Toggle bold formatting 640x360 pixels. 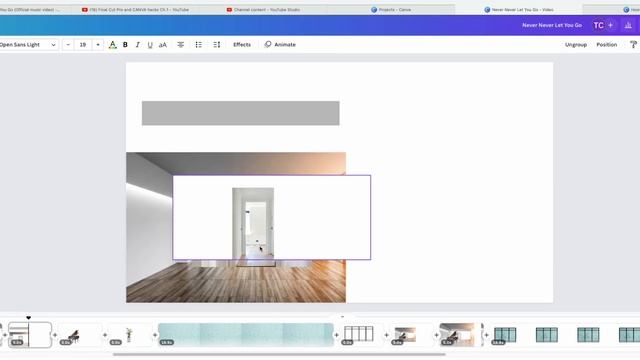point(125,45)
